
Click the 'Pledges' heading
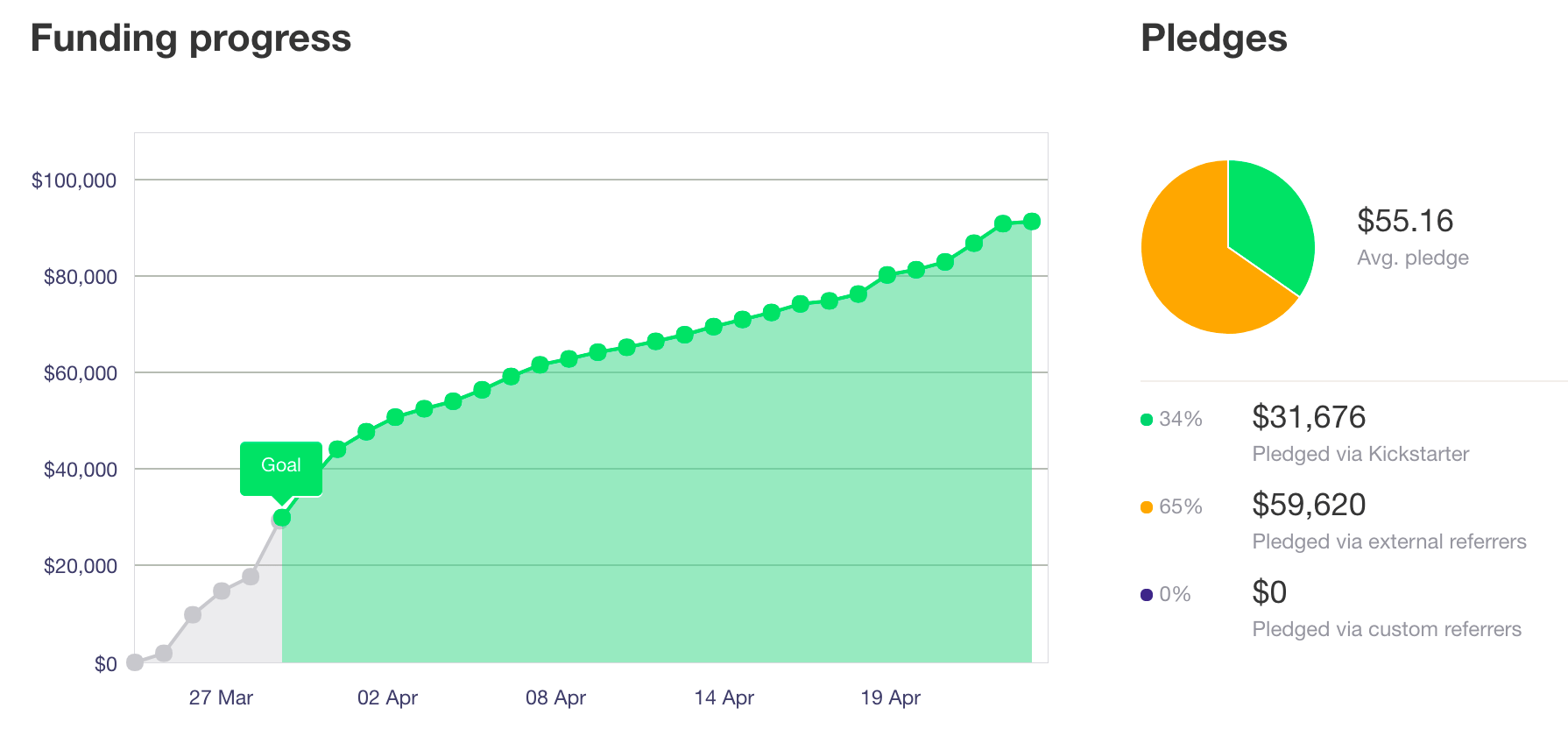[1214, 39]
